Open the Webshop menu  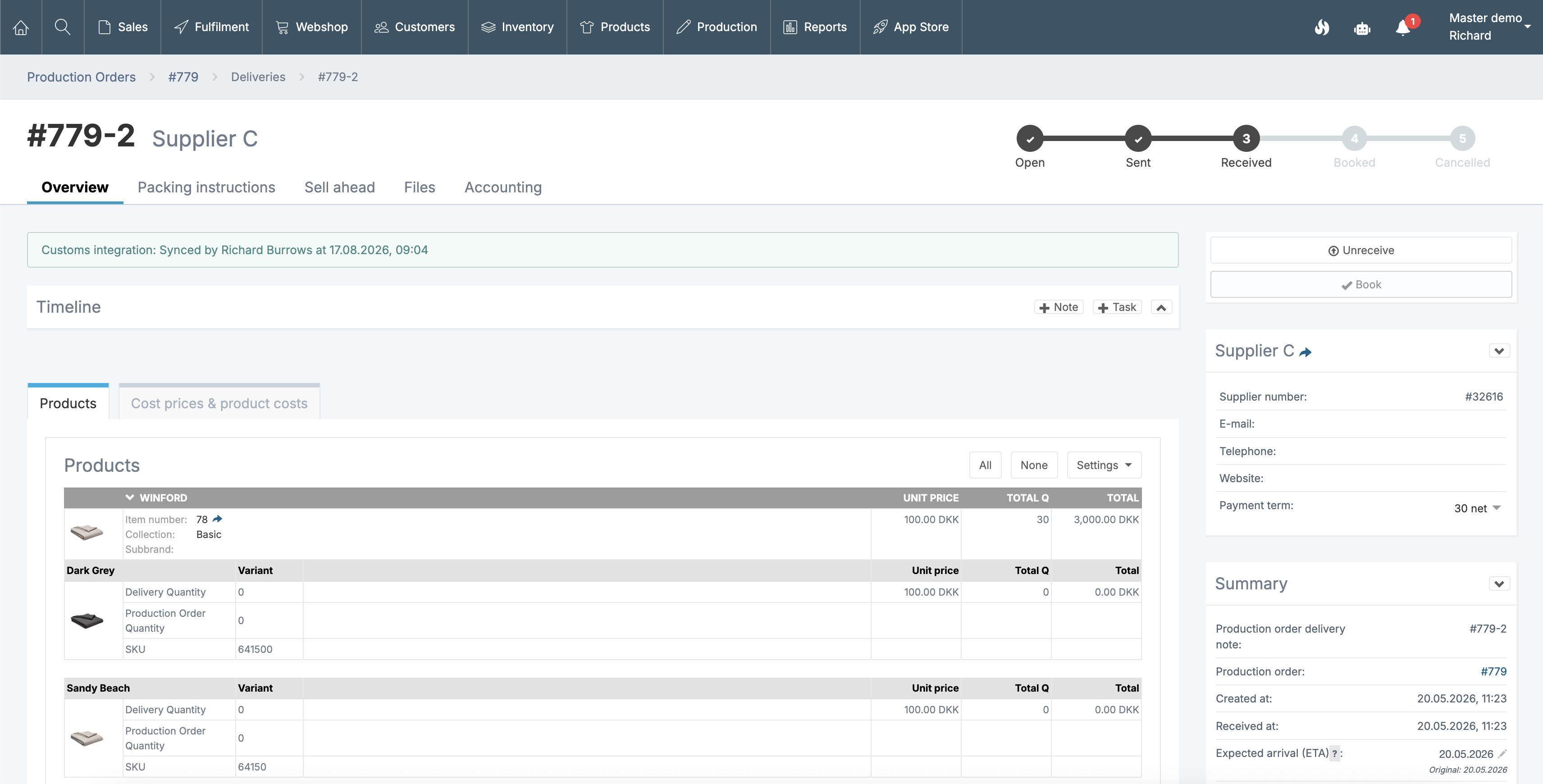(x=311, y=27)
